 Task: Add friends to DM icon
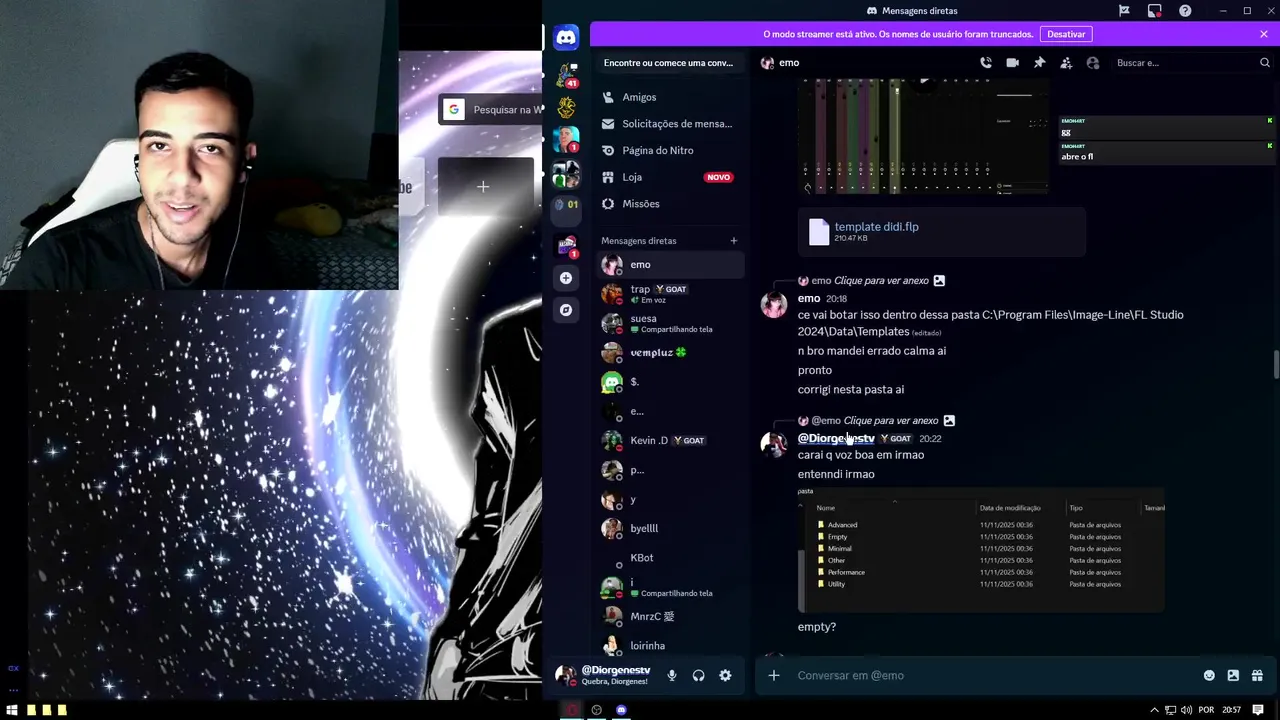tap(1066, 62)
